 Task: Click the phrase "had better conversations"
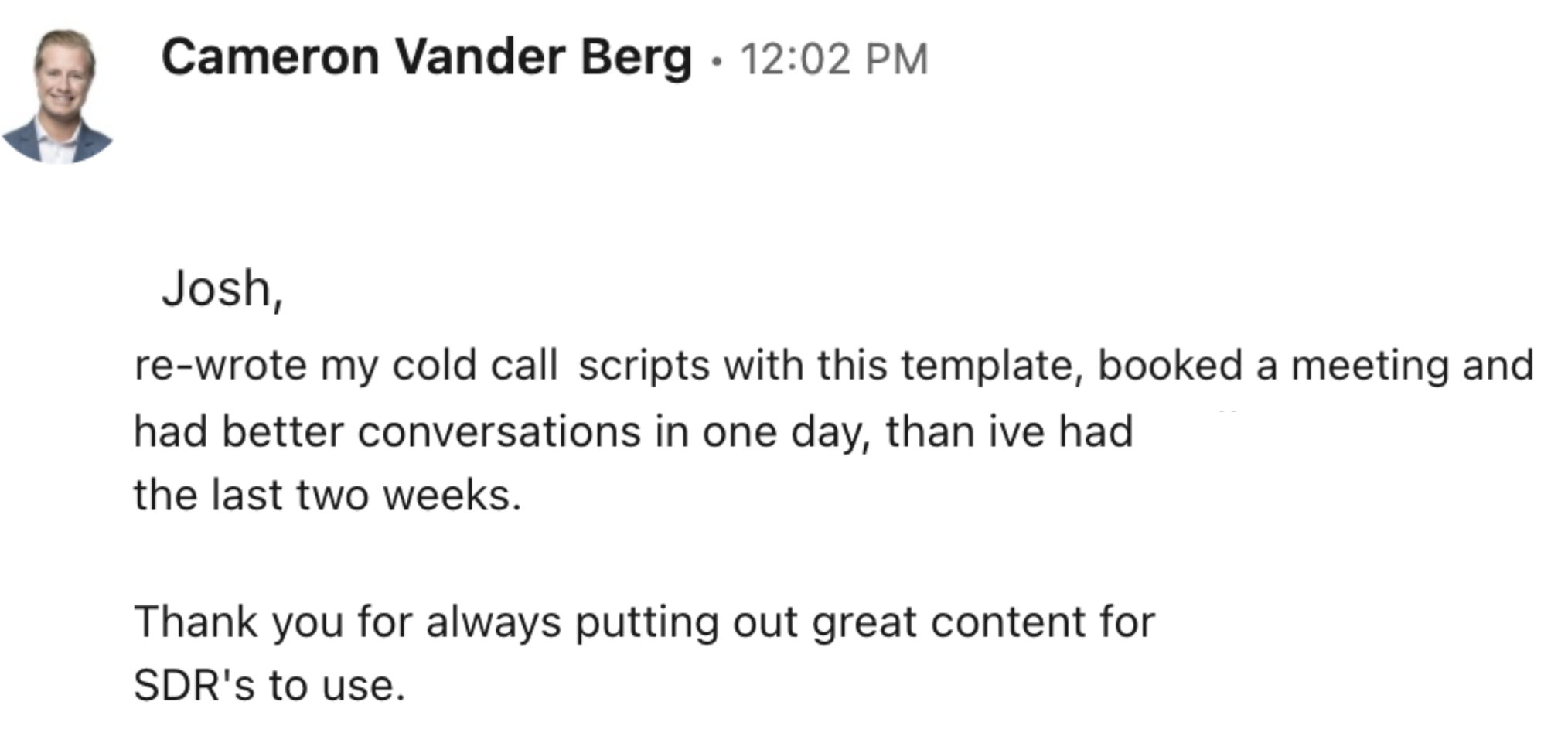pyautogui.click(x=387, y=431)
